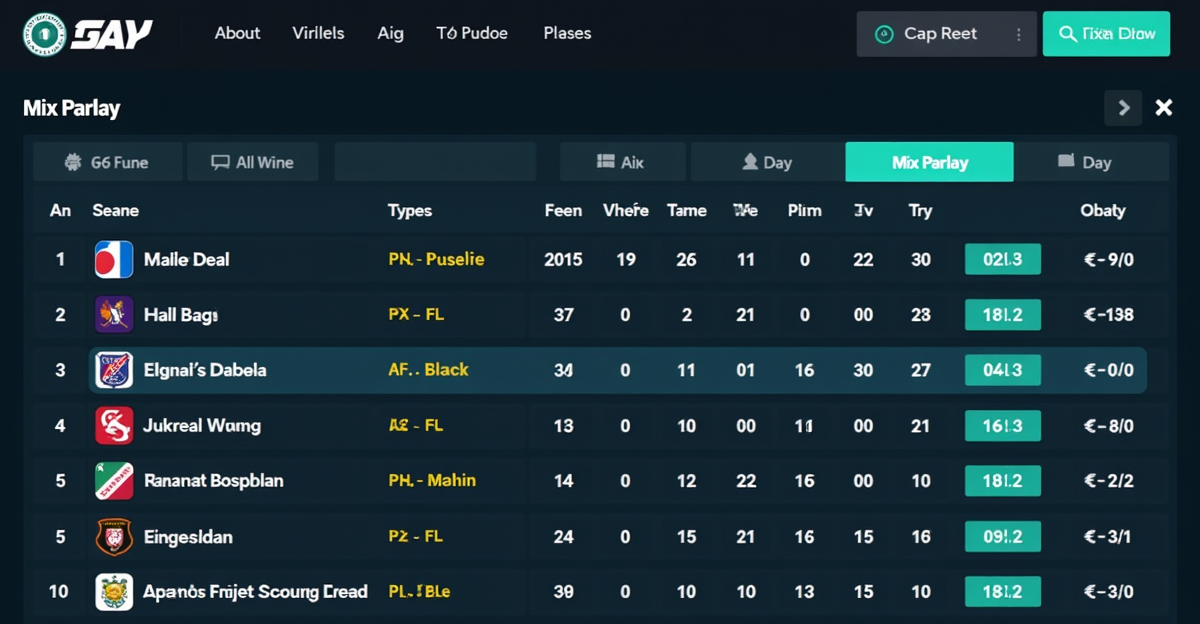Click the SAY logo in the header
The height and width of the screenshot is (624, 1200).
click(88, 33)
